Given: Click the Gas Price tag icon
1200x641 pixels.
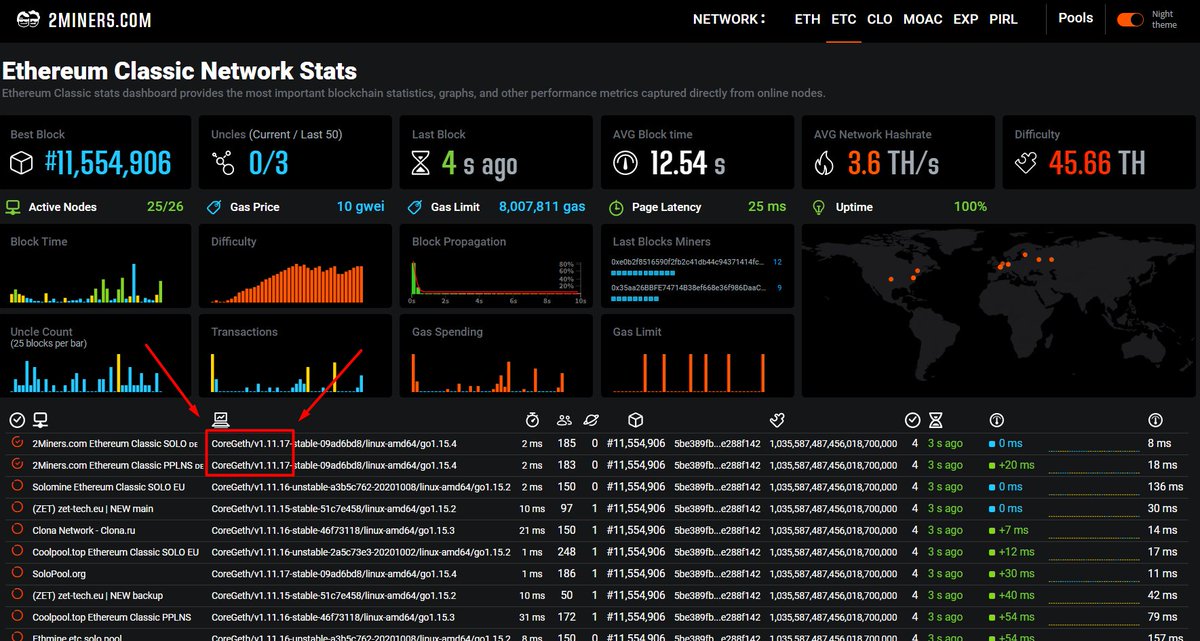Looking at the screenshot, I should point(214,207).
